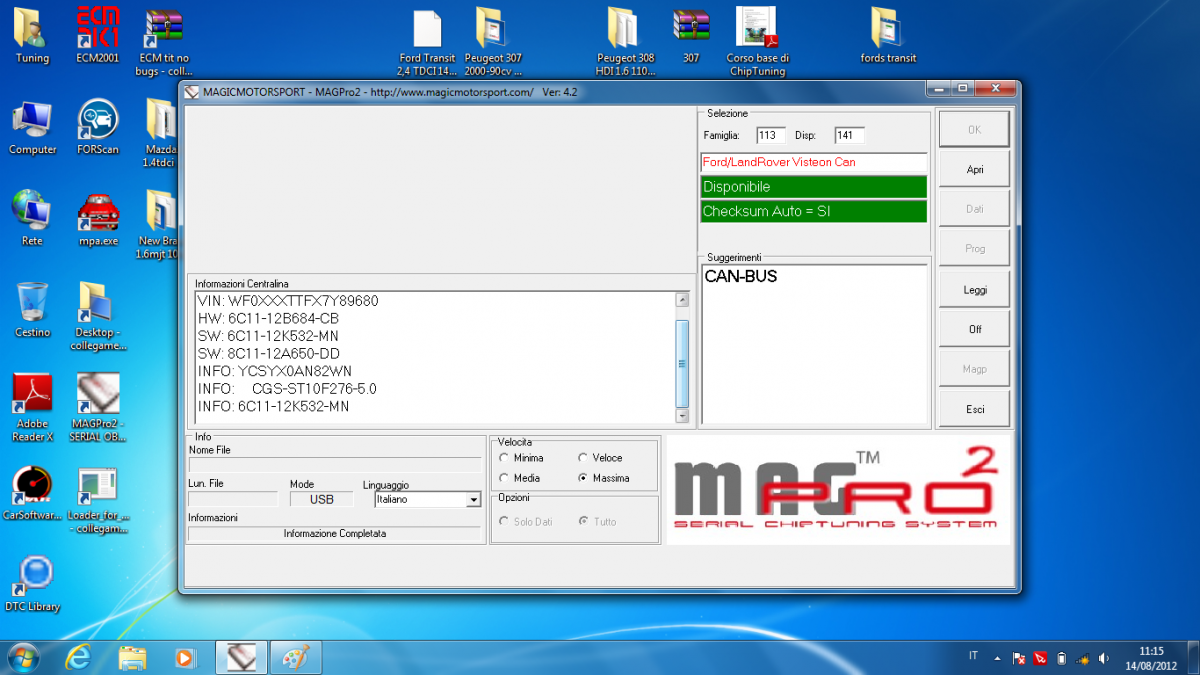Click the OK button in MAGPro2

pyautogui.click(x=974, y=130)
